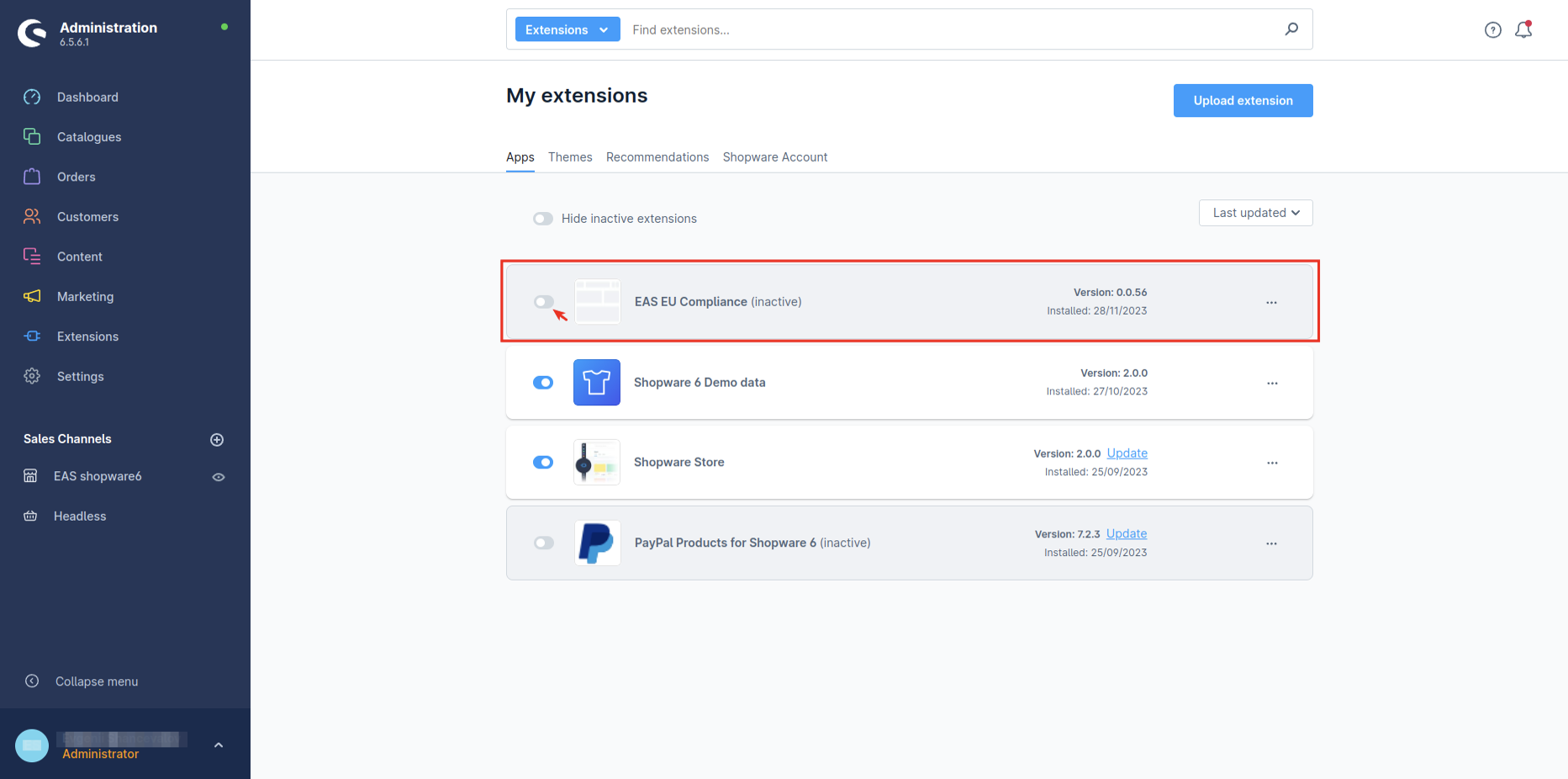Deactivate the Shopware 6 Demo data toggle
The height and width of the screenshot is (779, 1568).
click(x=543, y=383)
